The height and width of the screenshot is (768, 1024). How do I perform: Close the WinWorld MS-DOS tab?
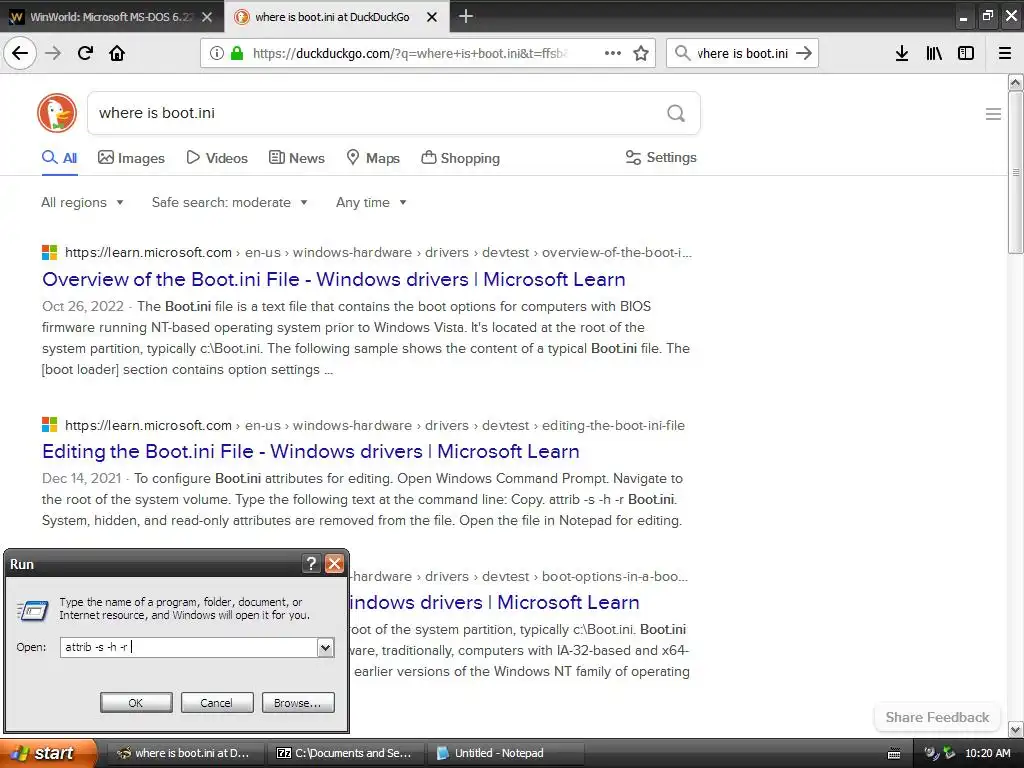click(x=207, y=17)
